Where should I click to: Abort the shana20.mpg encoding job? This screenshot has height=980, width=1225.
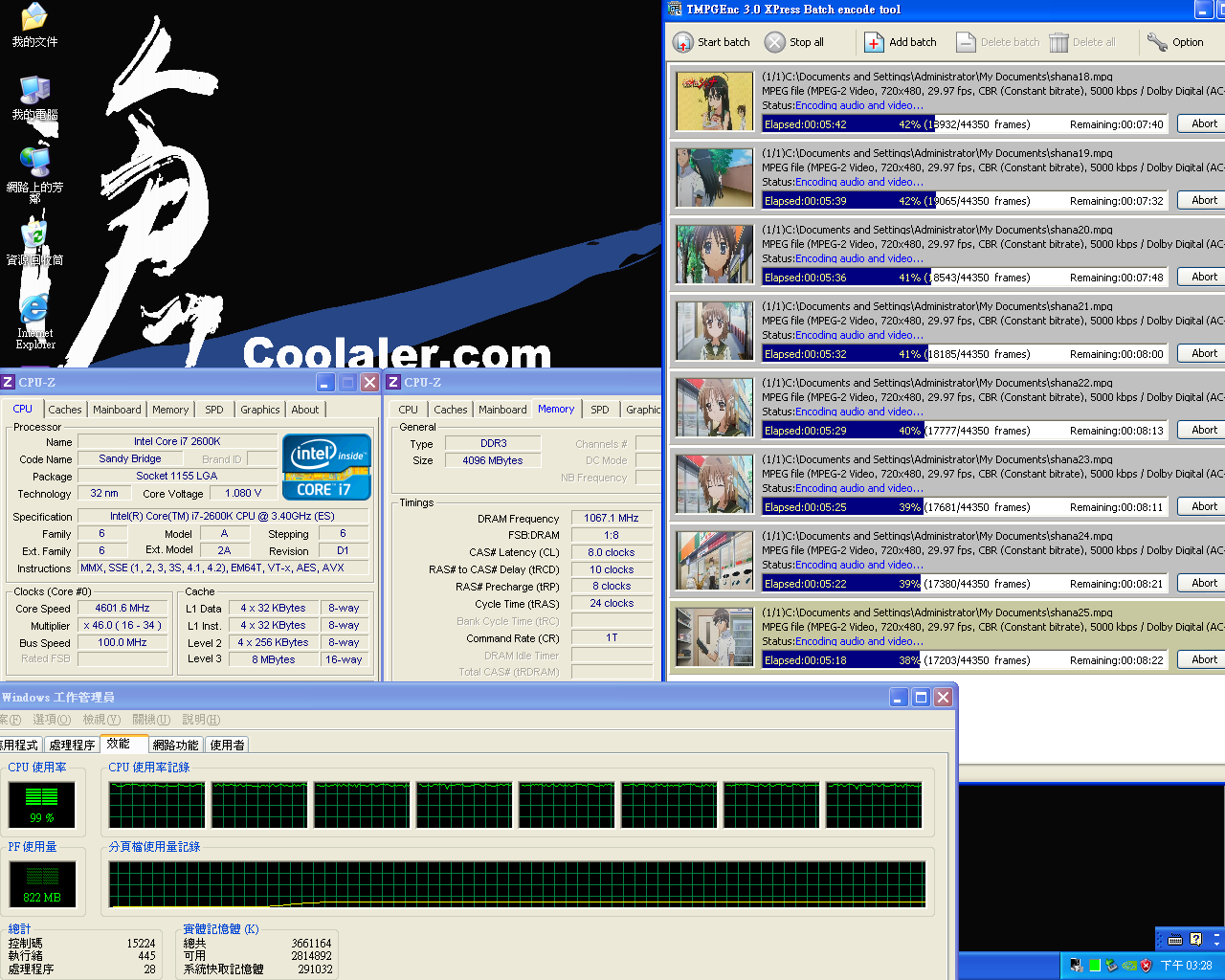1203,277
